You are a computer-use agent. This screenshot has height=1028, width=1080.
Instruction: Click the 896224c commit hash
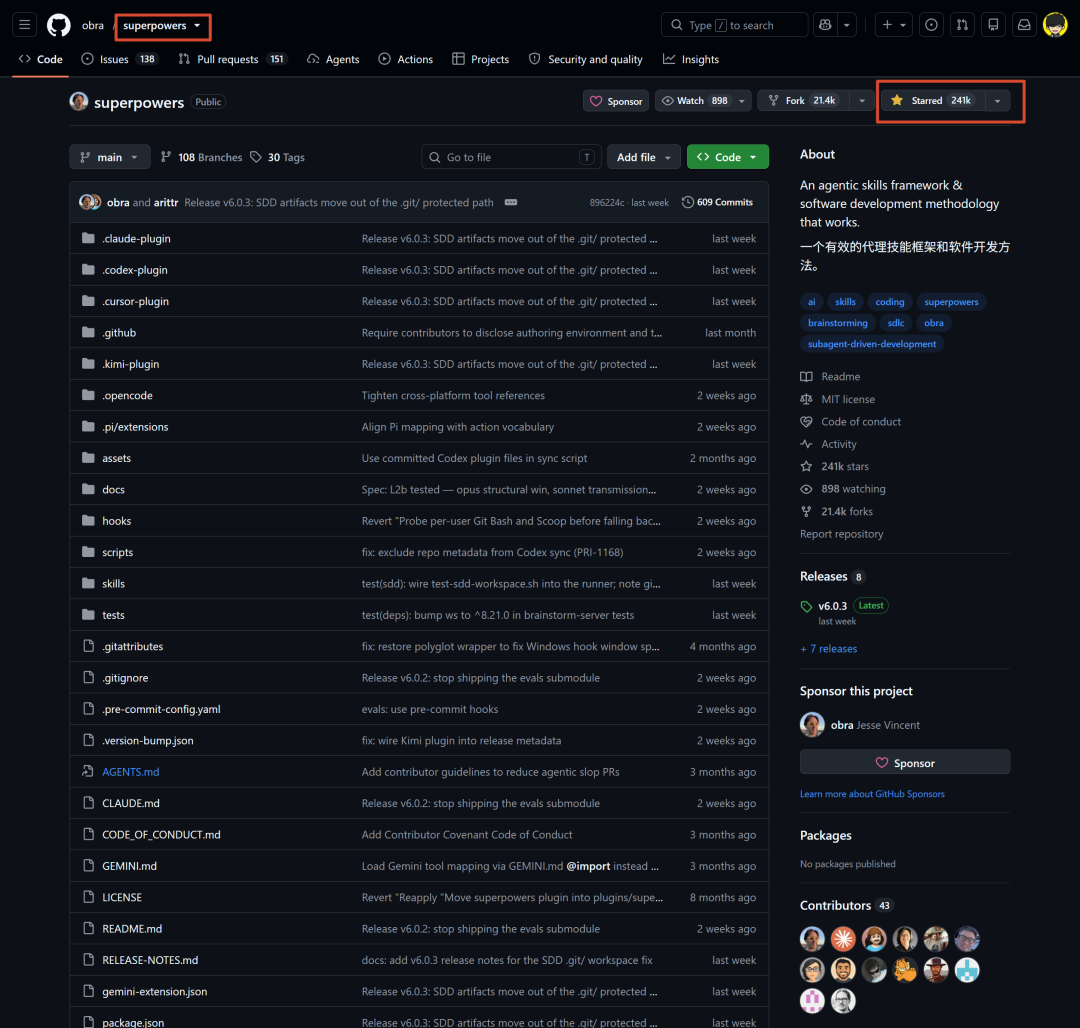pos(606,202)
